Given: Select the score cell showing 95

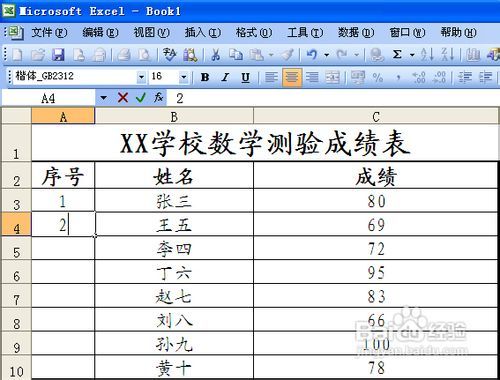Looking at the screenshot, I should [376, 272].
